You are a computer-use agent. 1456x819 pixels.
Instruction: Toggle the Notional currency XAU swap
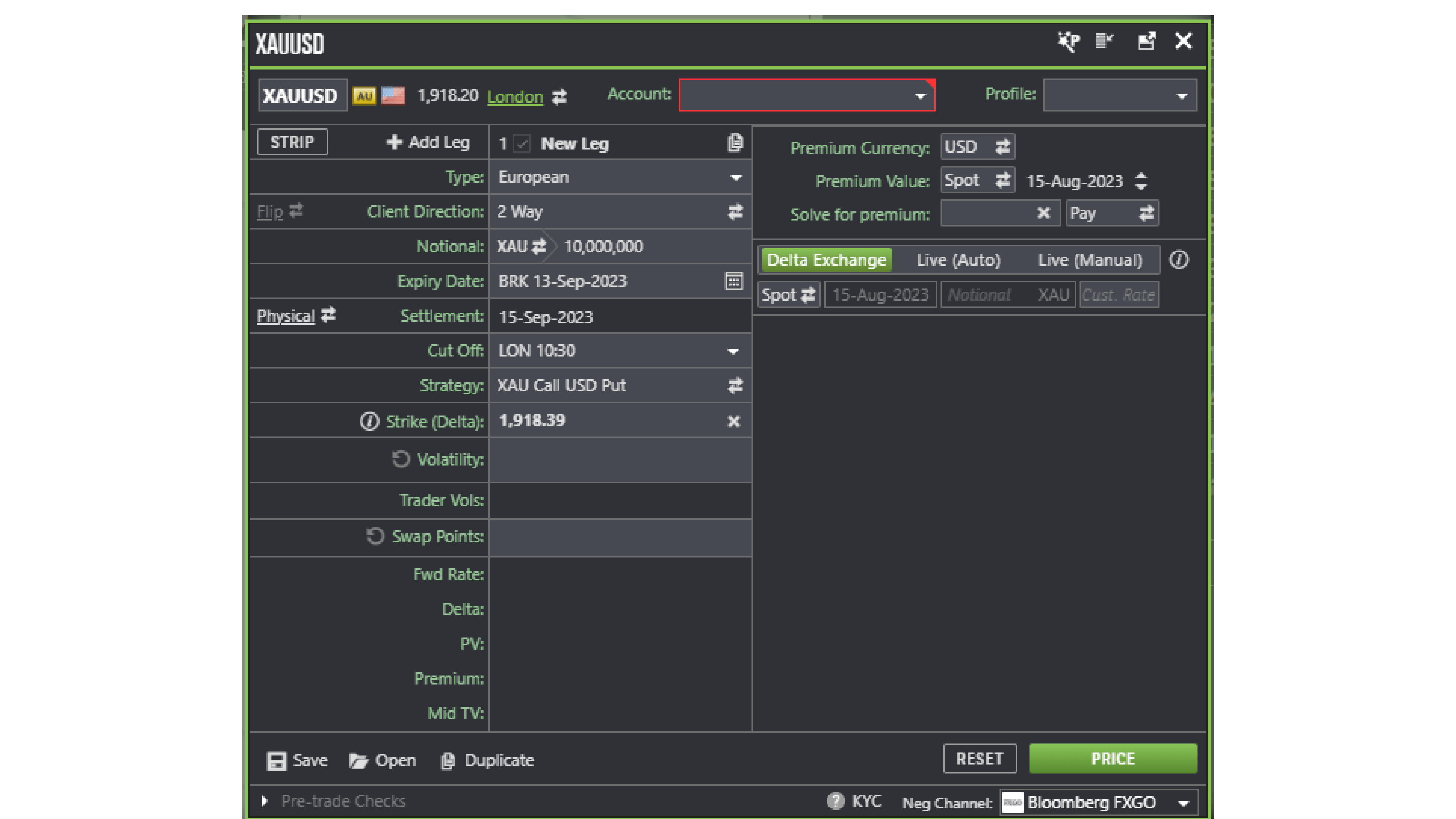[x=539, y=246]
